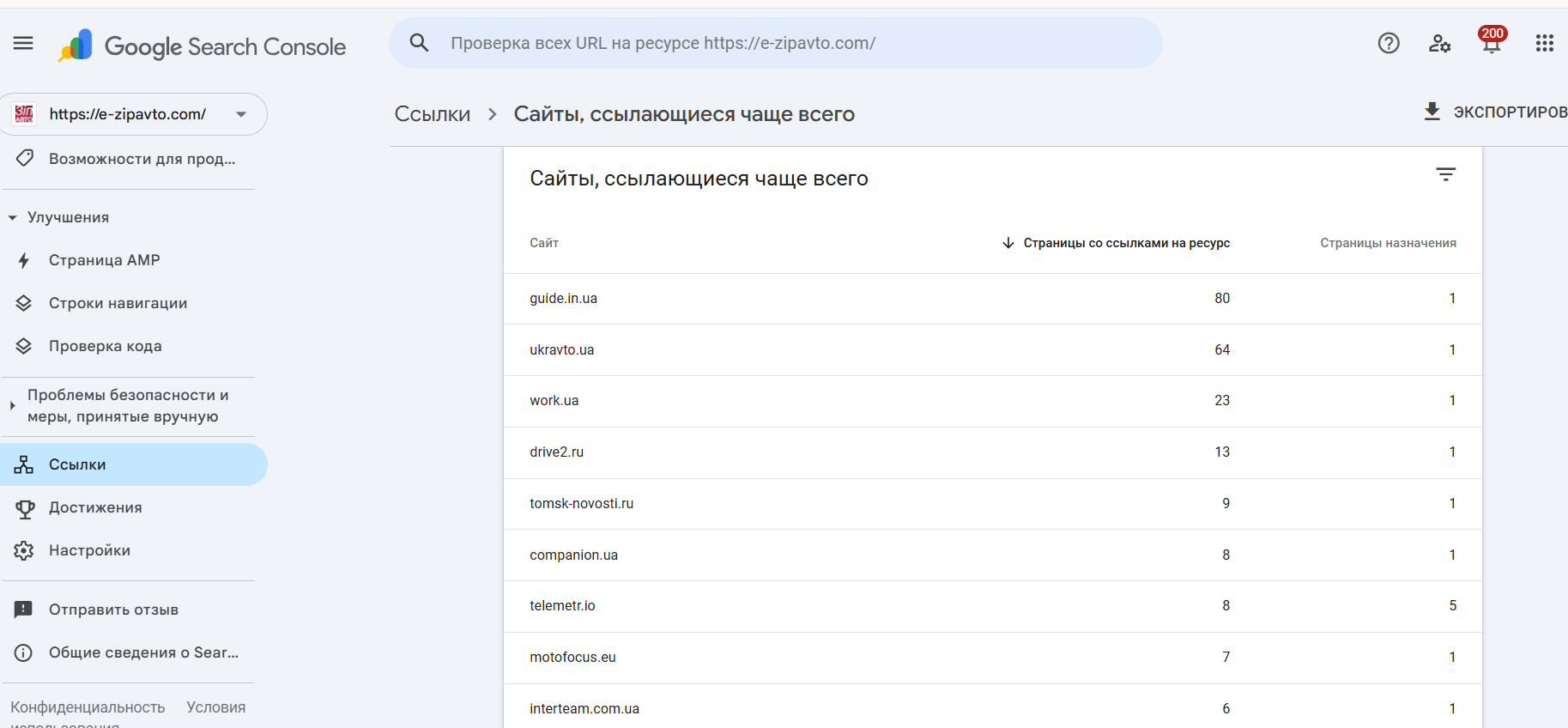
Task: Open the motofocus.eu row
Action: (x=992, y=658)
